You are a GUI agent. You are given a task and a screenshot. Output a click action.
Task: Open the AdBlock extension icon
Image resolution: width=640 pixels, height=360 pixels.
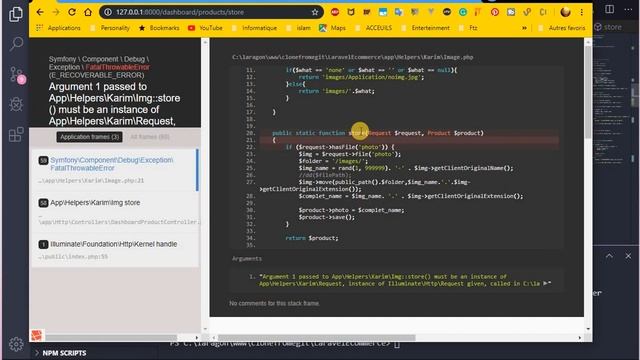click(x=335, y=12)
